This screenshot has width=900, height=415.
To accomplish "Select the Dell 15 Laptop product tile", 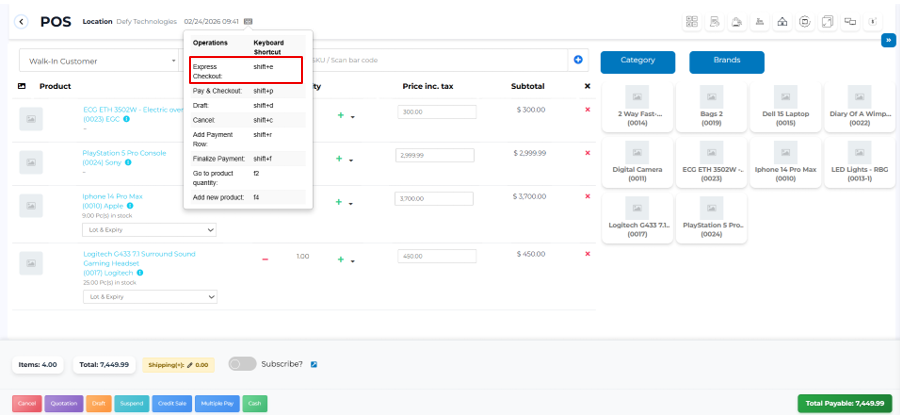I will coord(785,107).
